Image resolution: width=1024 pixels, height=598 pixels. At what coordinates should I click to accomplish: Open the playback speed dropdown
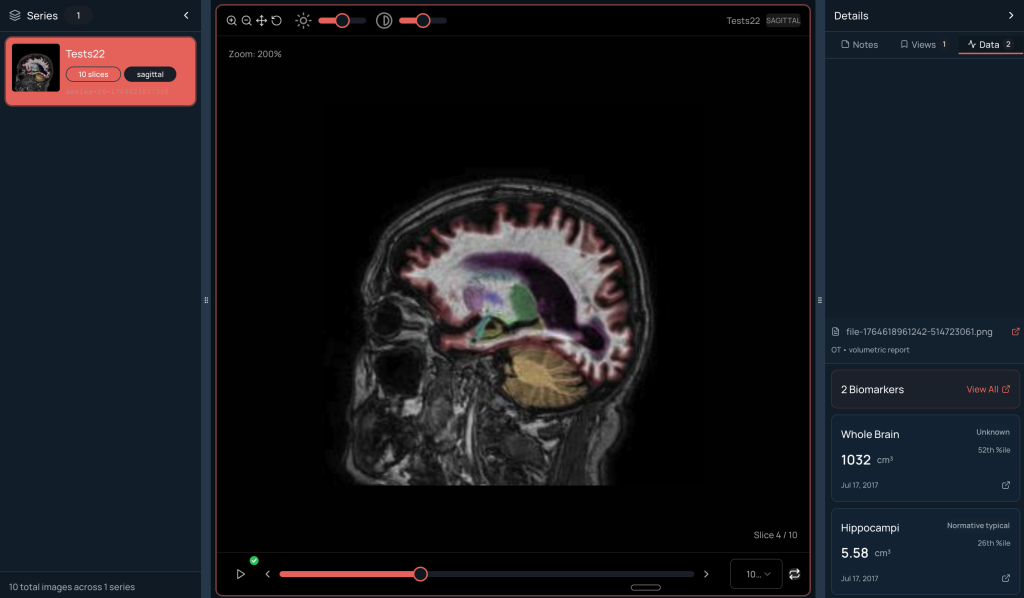click(756, 574)
